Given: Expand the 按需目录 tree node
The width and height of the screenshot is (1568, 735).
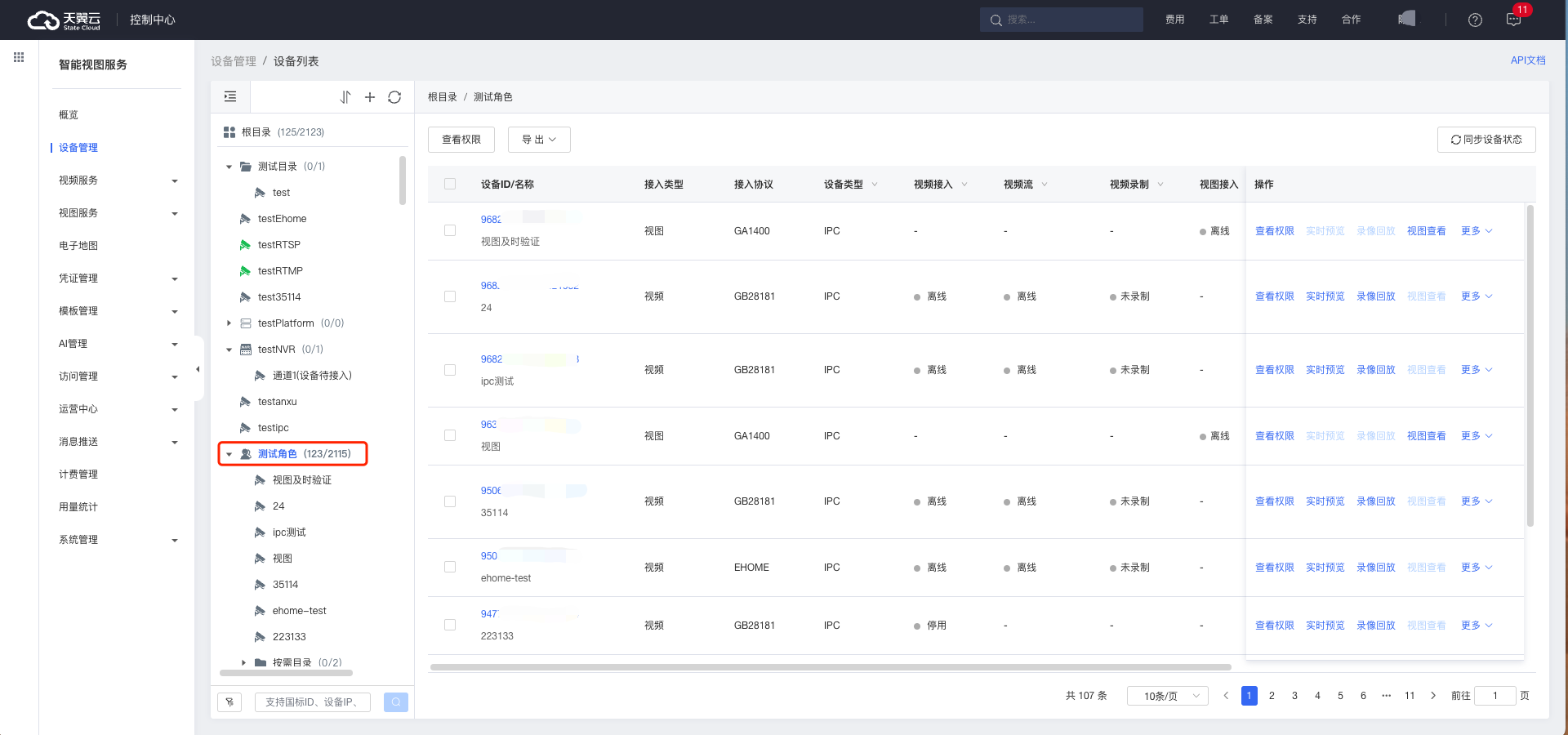Looking at the screenshot, I should 243,662.
